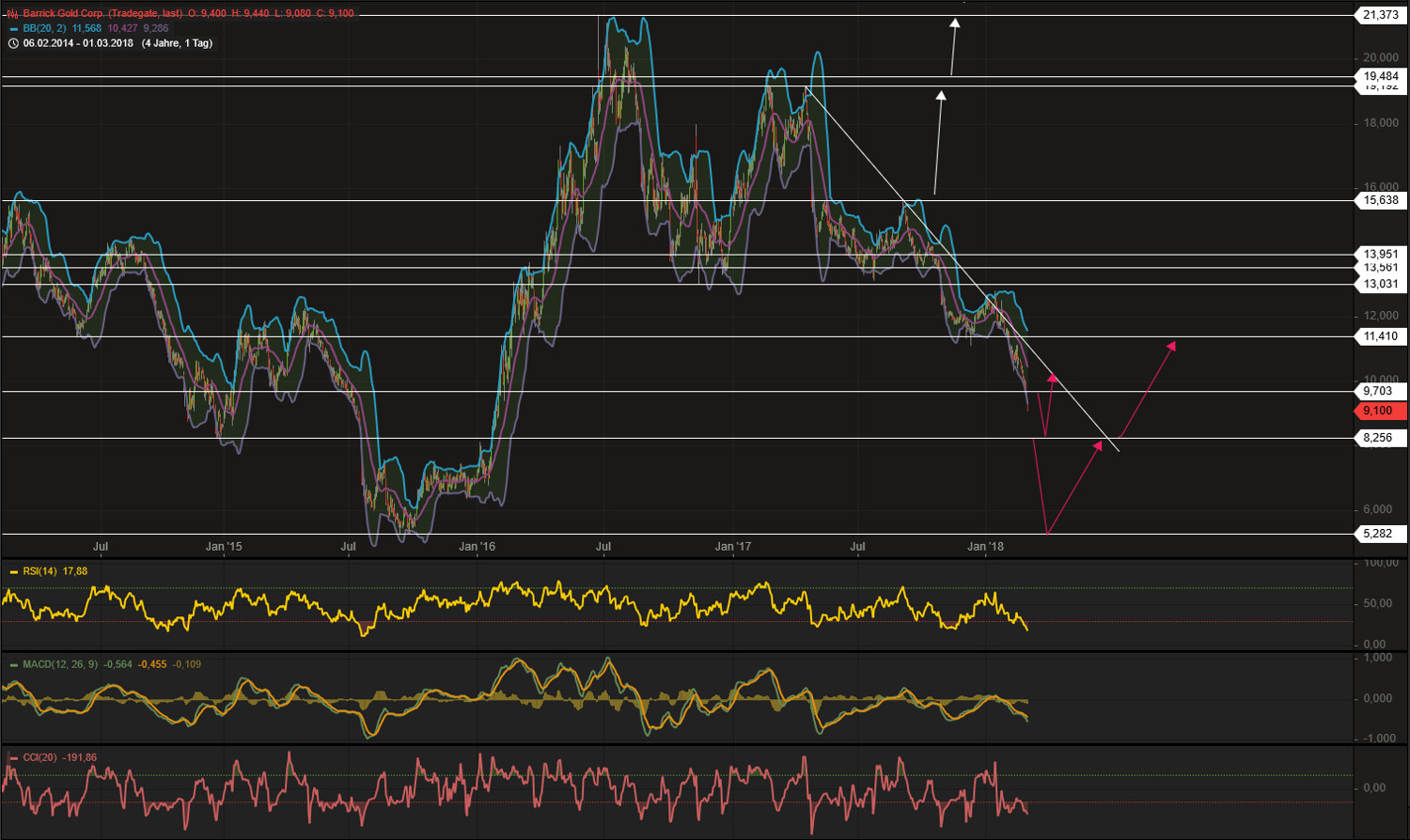
Task: Click the red 9,100 current price flag on the axis
Action: coord(1379,411)
